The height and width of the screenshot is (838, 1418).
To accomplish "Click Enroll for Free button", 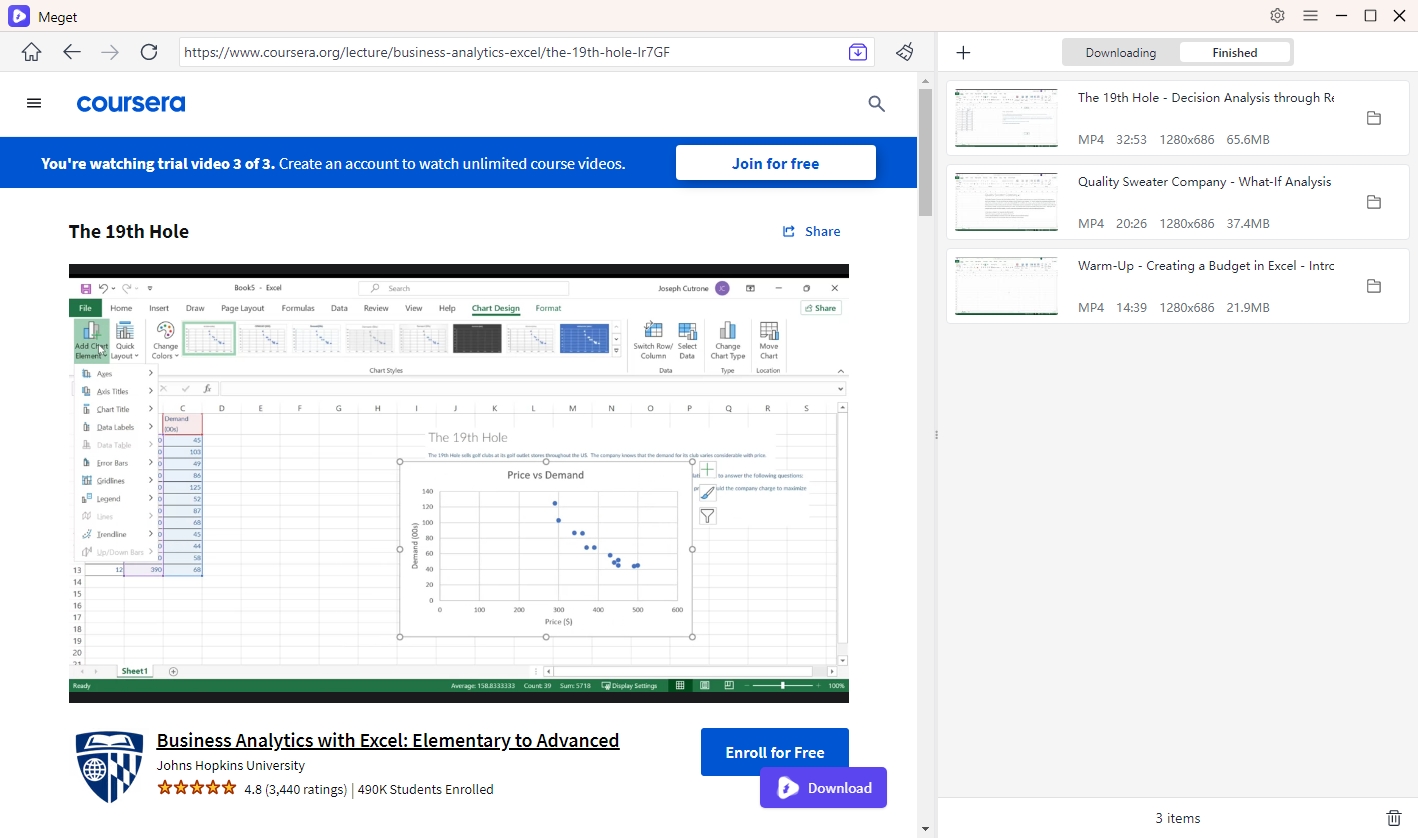I will (x=775, y=752).
